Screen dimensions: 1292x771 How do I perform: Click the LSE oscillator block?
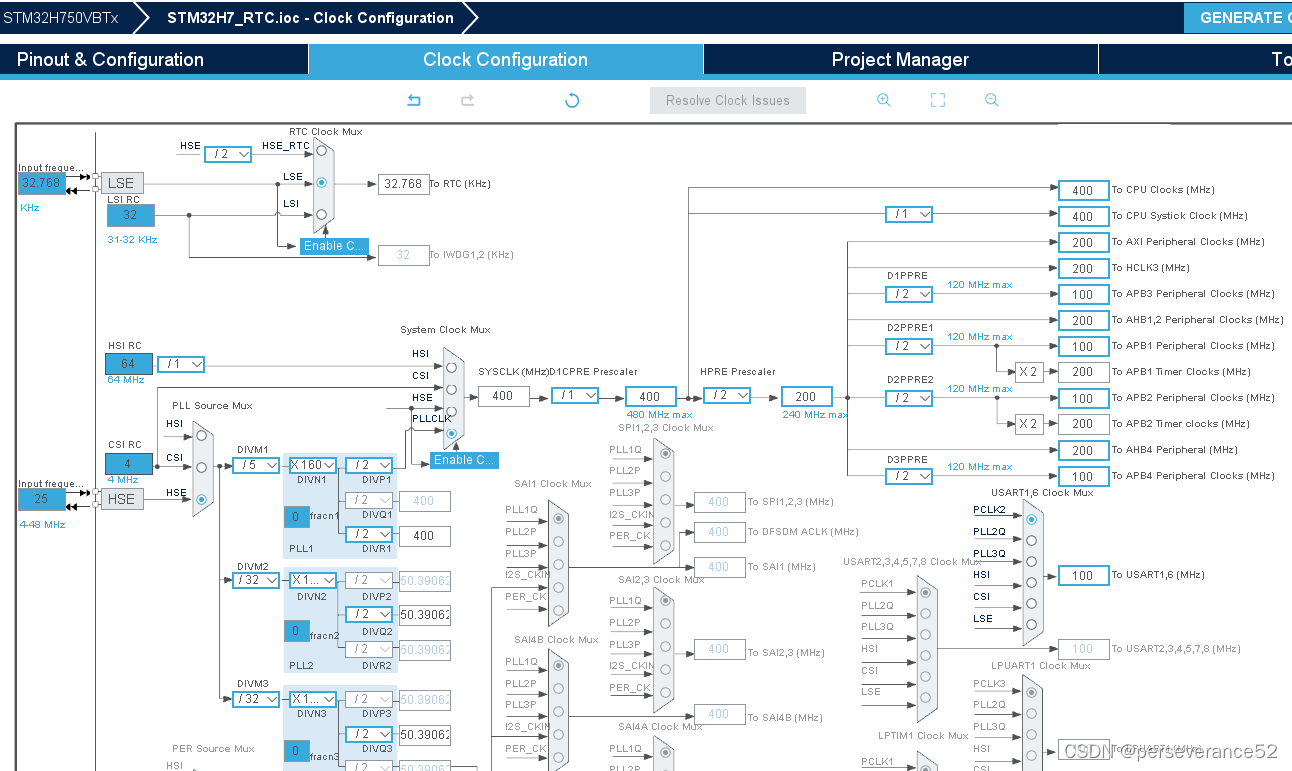coord(121,183)
